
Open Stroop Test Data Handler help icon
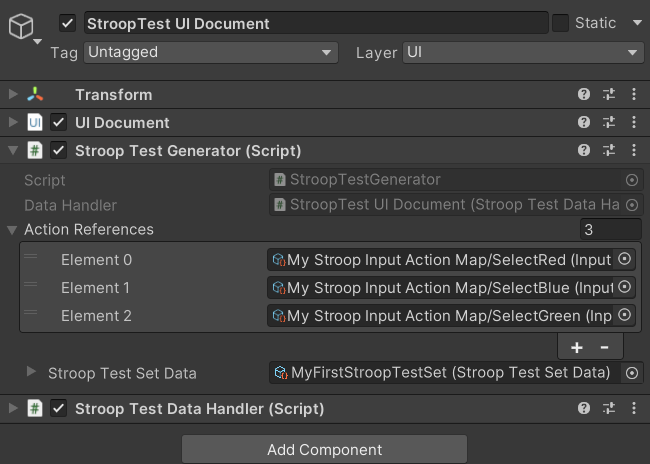(x=584, y=408)
